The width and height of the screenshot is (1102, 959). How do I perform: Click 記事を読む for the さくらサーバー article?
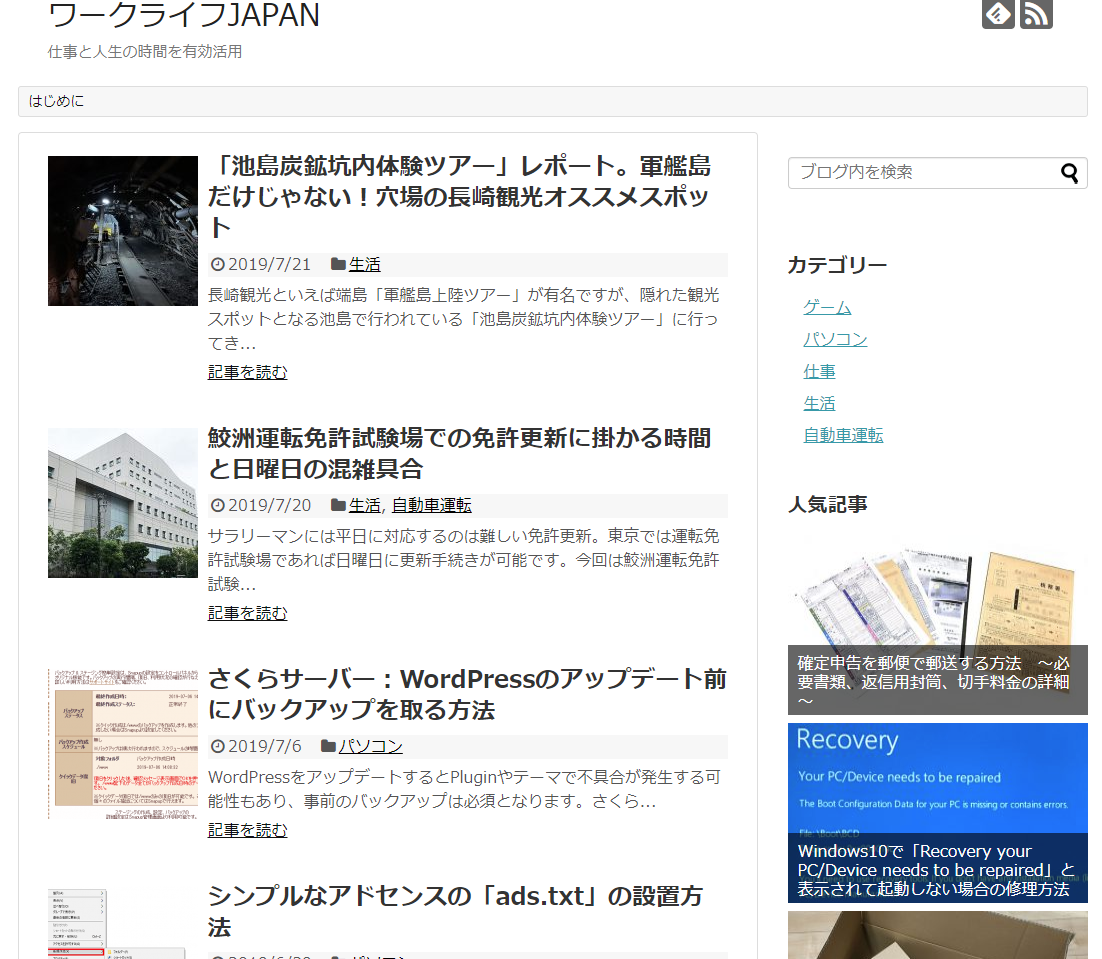pyautogui.click(x=247, y=830)
